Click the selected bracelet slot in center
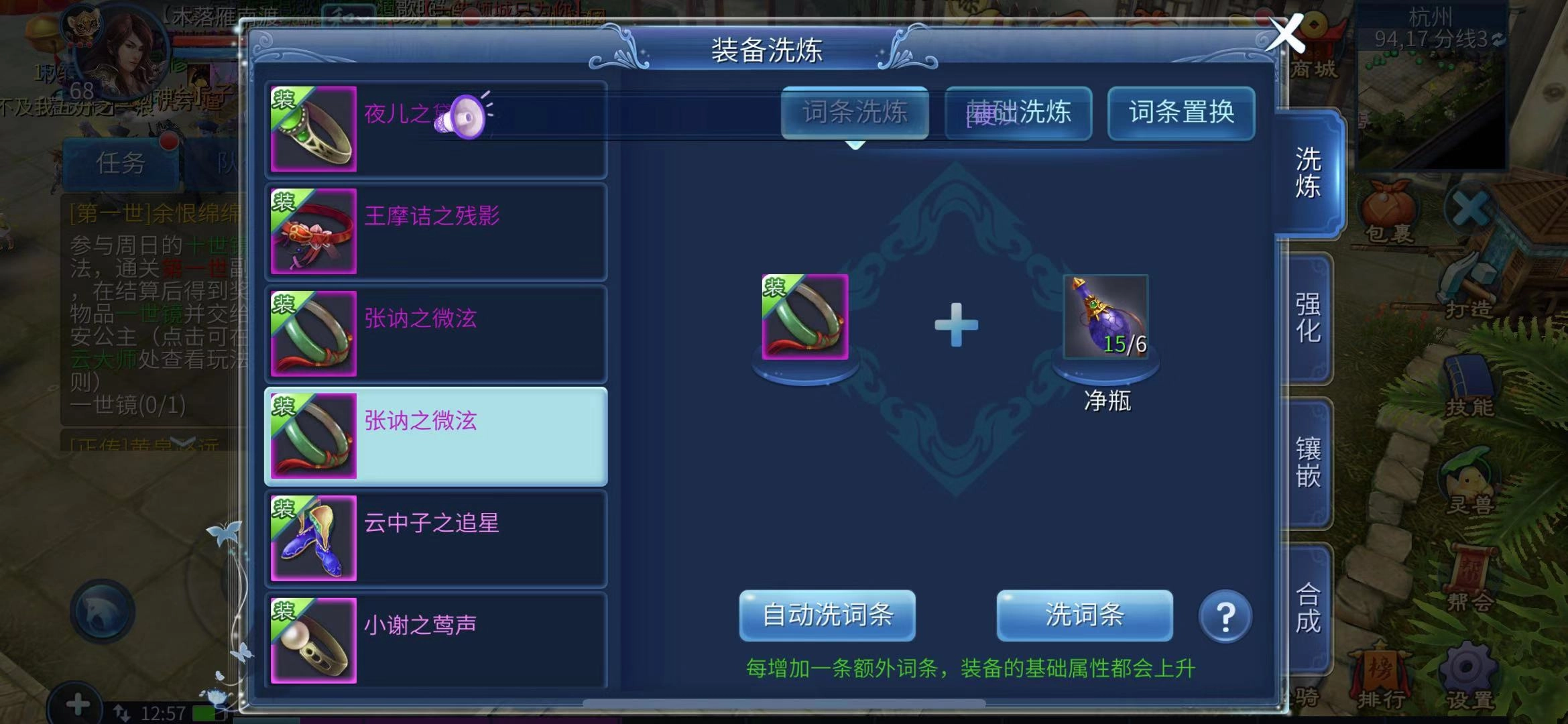The width and height of the screenshot is (1568, 724). [805, 316]
